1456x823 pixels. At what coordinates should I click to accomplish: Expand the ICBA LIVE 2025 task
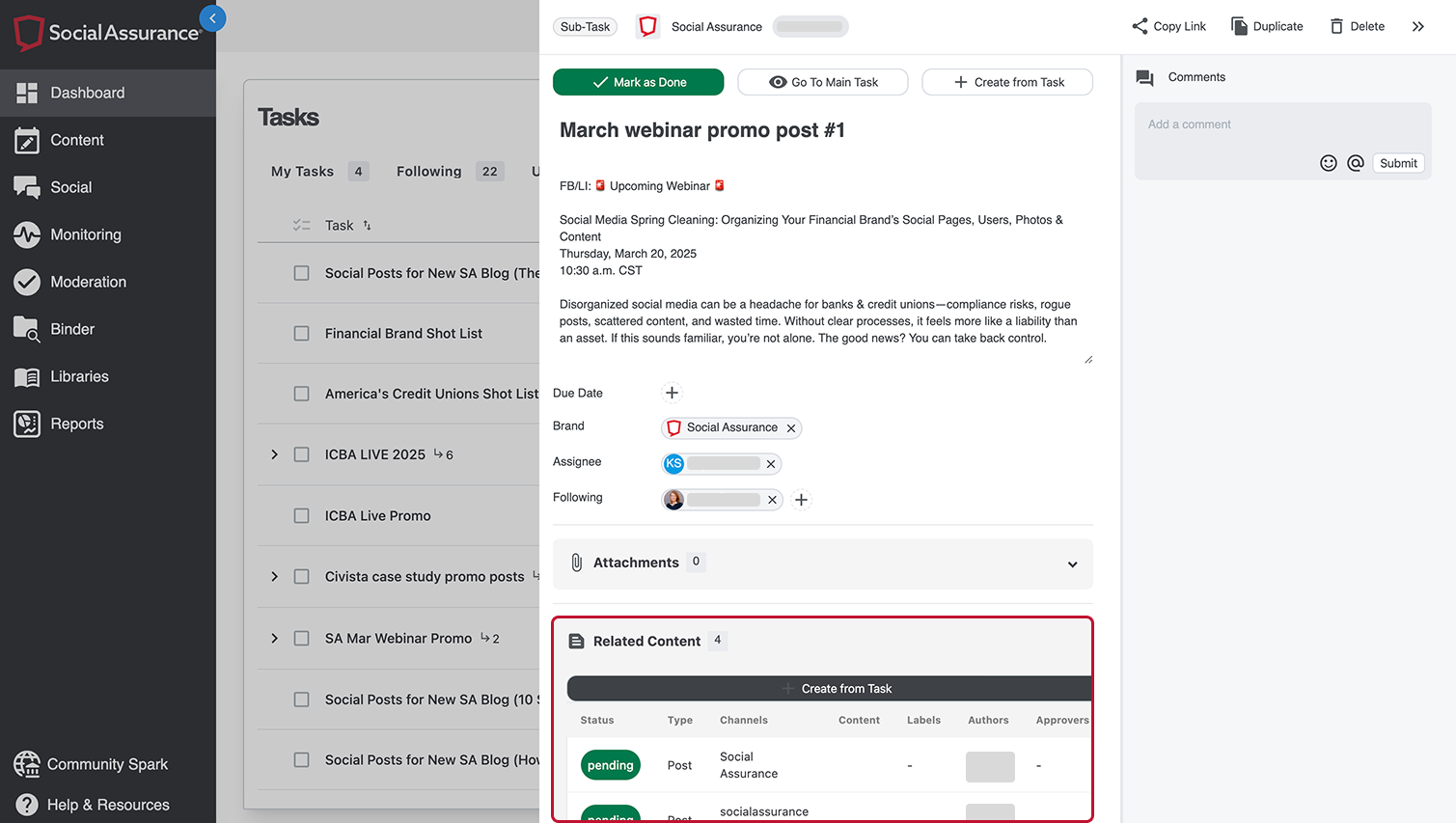[275, 454]
